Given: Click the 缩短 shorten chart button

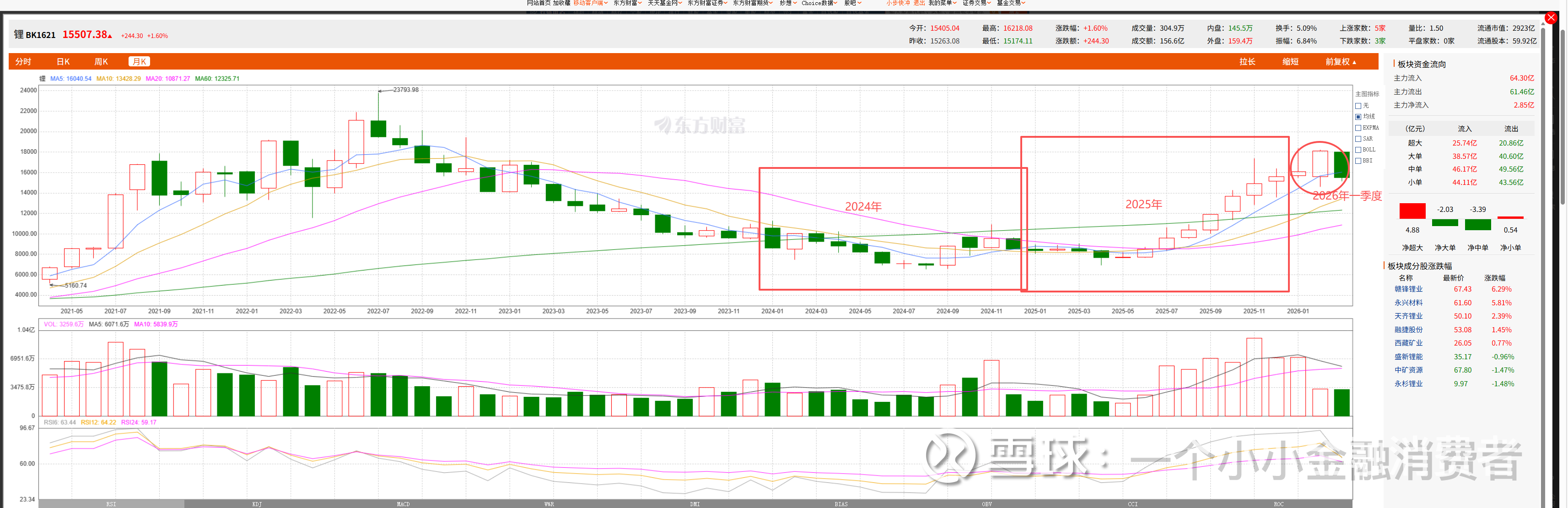Looking at the screenshot, I should 1290,61.
